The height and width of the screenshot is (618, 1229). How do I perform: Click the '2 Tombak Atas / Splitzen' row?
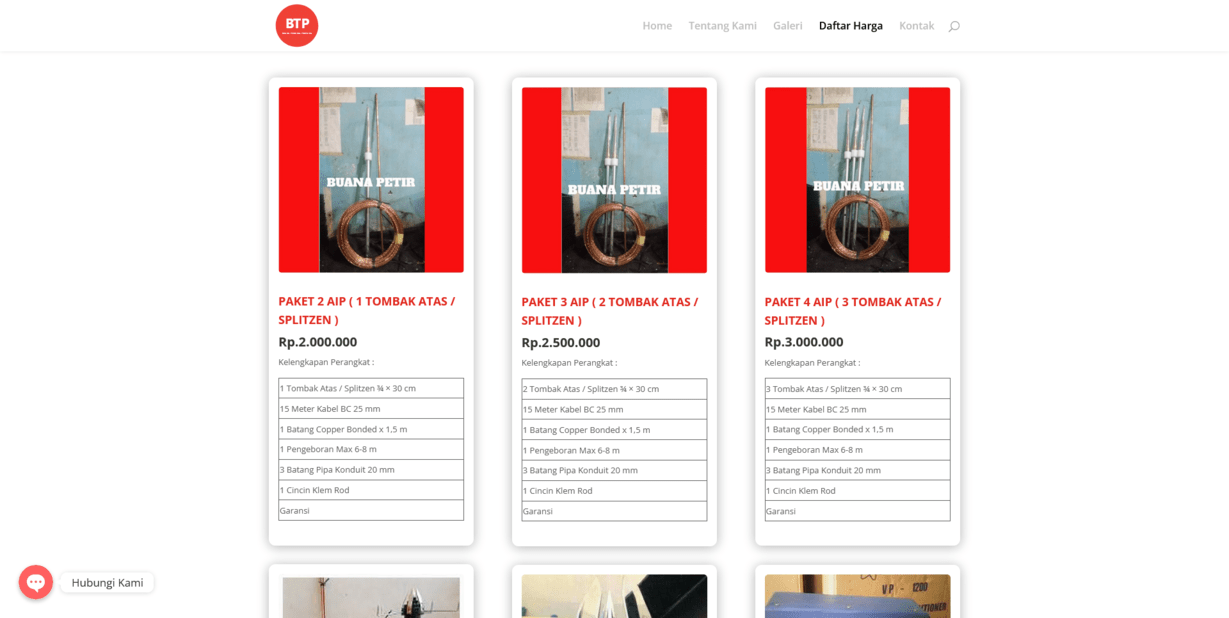coord(614,389)
